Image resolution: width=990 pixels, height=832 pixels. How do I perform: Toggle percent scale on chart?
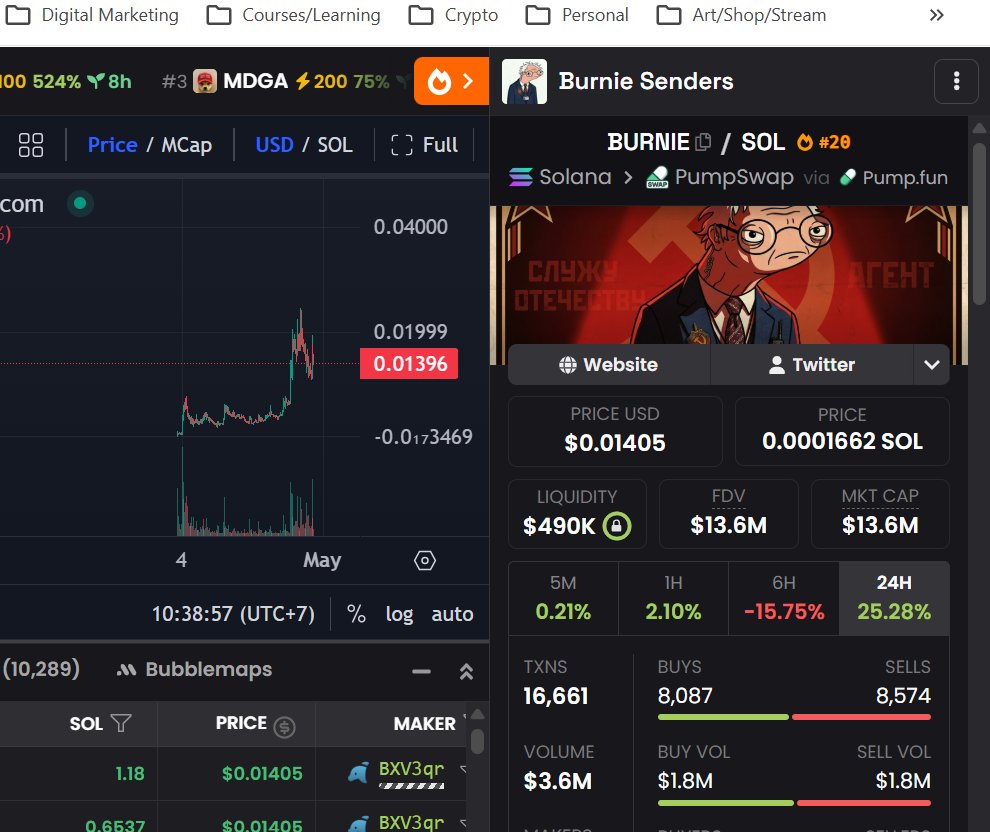[x=356, y=614]
